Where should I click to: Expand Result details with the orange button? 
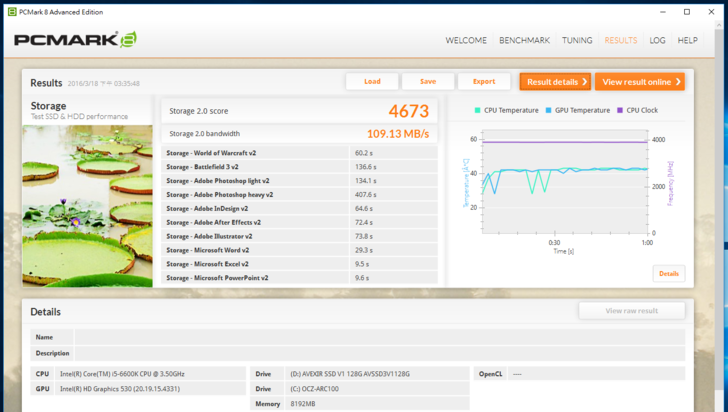point(554,82)
